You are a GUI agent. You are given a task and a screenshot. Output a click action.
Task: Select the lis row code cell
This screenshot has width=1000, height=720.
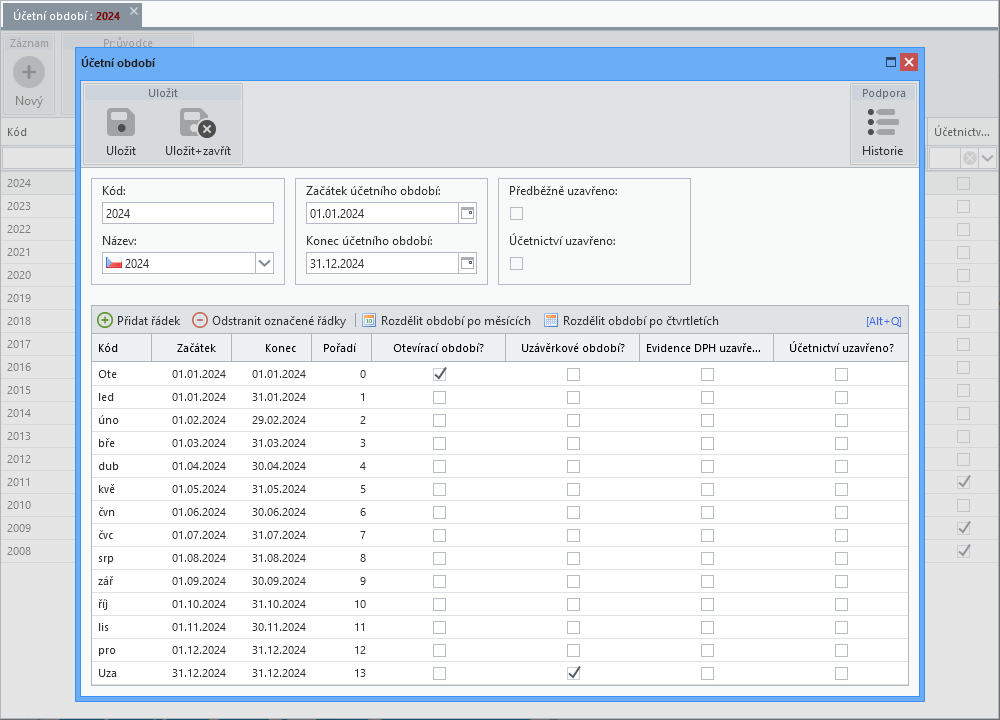tap(121, 627)
